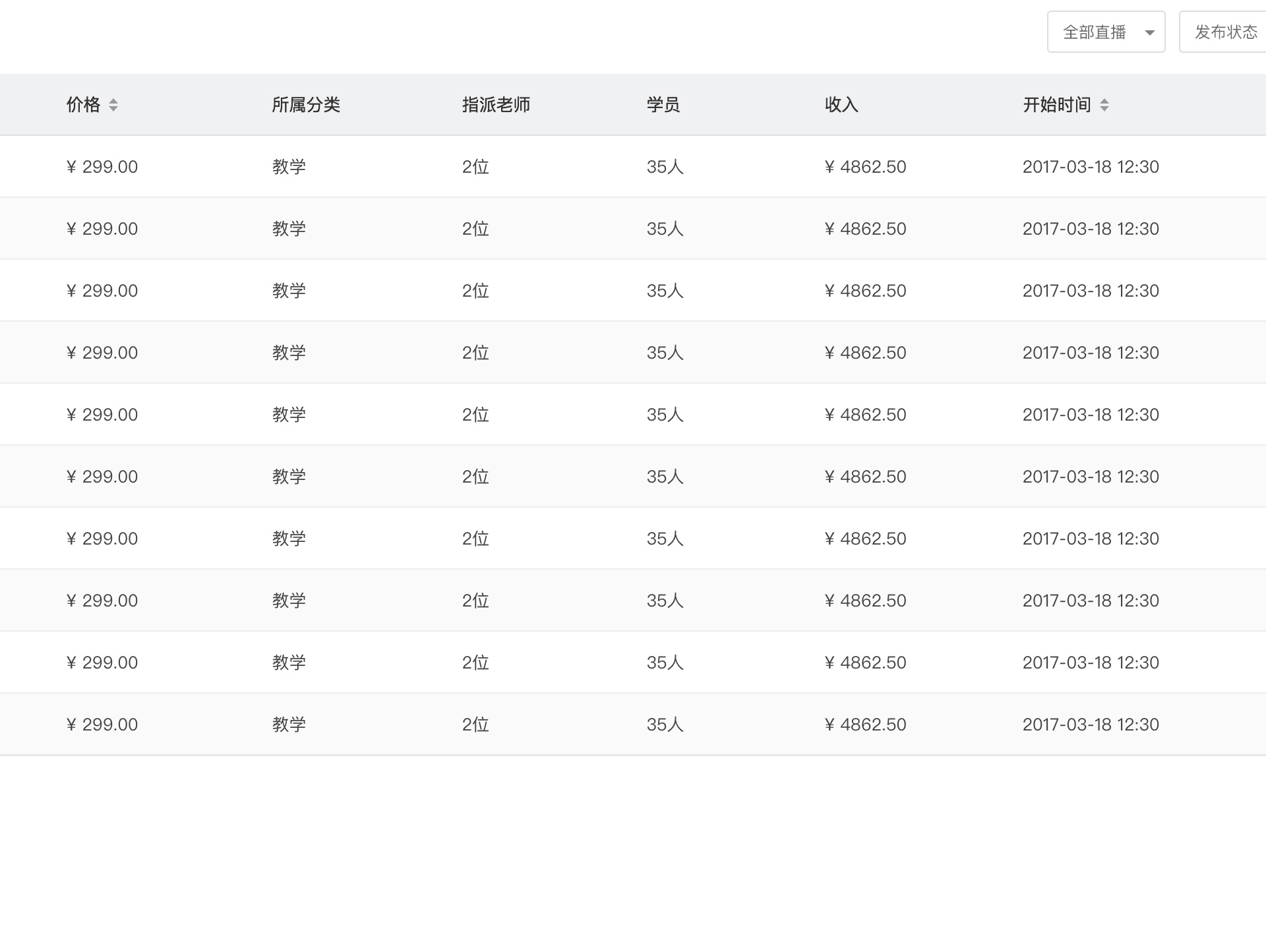
Task: Click 2位 teachers in the first row
Action: click(x=475, y=167)
